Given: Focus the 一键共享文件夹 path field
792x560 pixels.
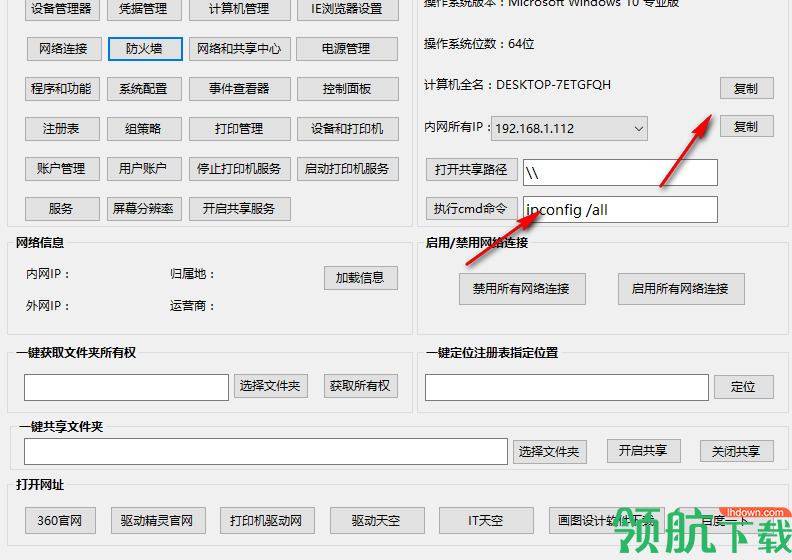Looking at the screenshot, I should pos(266,451).
